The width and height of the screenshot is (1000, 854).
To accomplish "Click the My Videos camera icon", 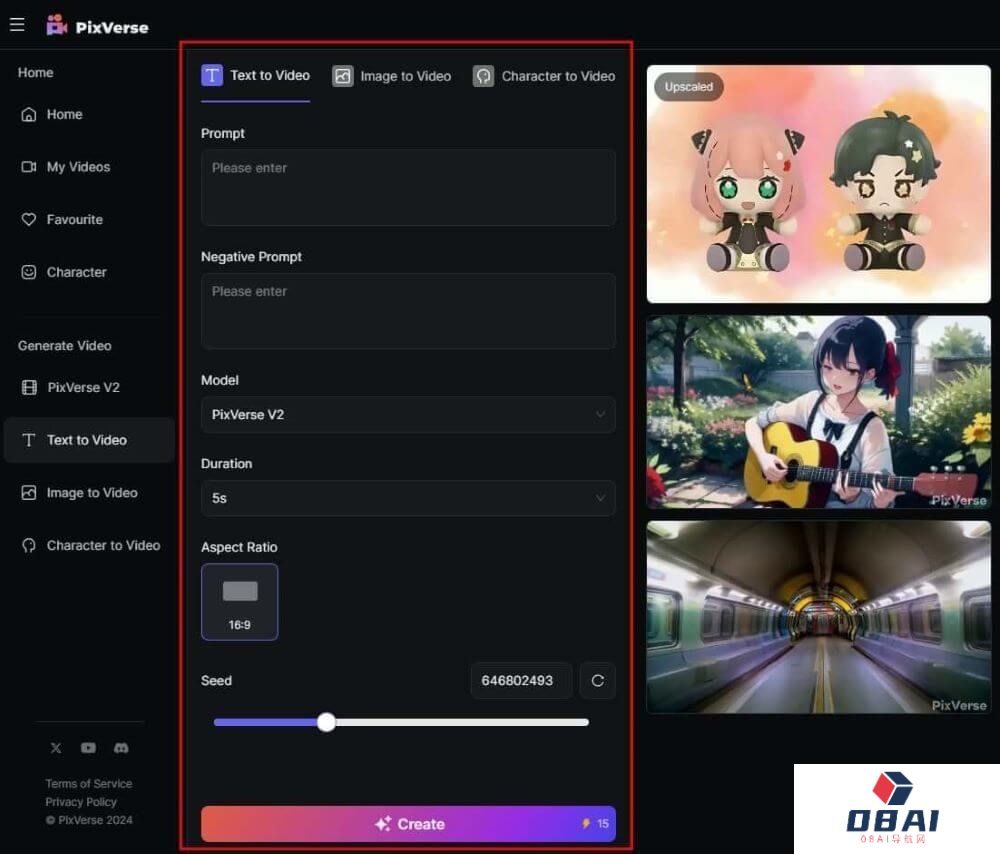I will click(x=29, y=167).
